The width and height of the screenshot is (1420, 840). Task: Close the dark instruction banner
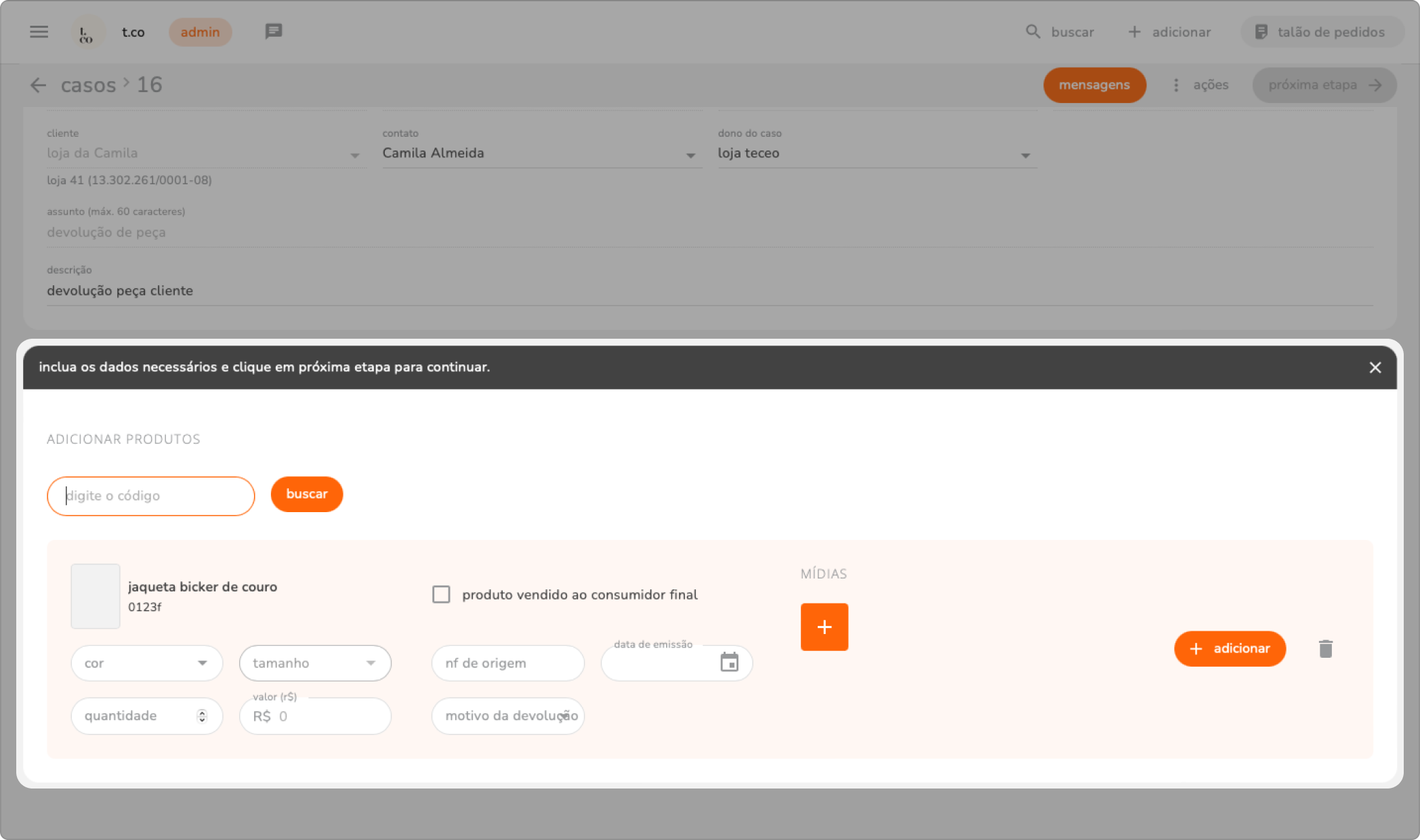(x=1375, y=367)
